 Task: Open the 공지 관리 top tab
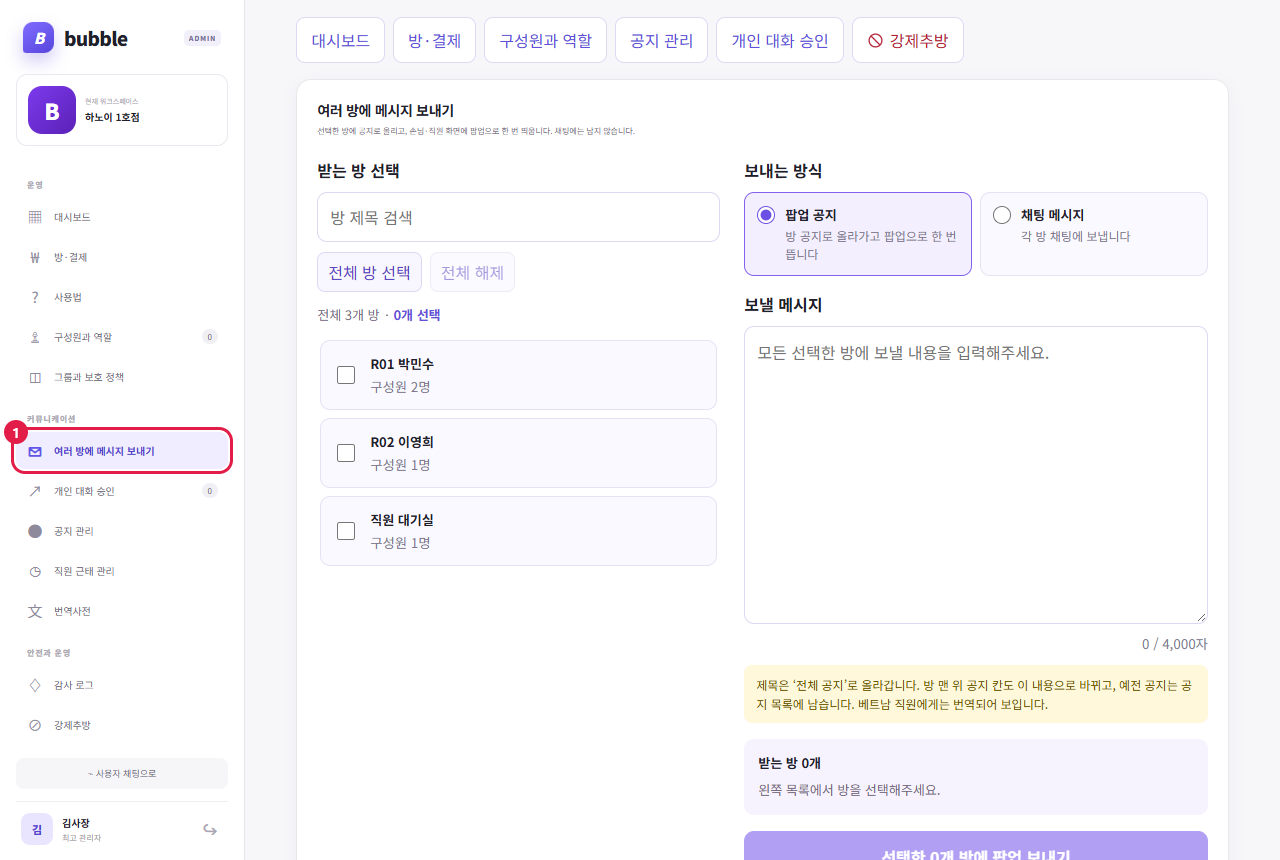click(x=661, y=40)
